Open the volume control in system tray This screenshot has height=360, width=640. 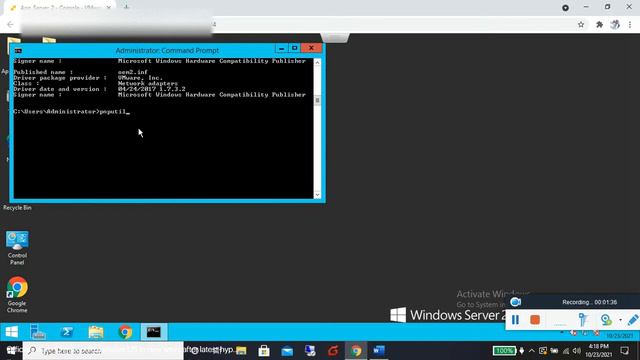click(577, 351)
